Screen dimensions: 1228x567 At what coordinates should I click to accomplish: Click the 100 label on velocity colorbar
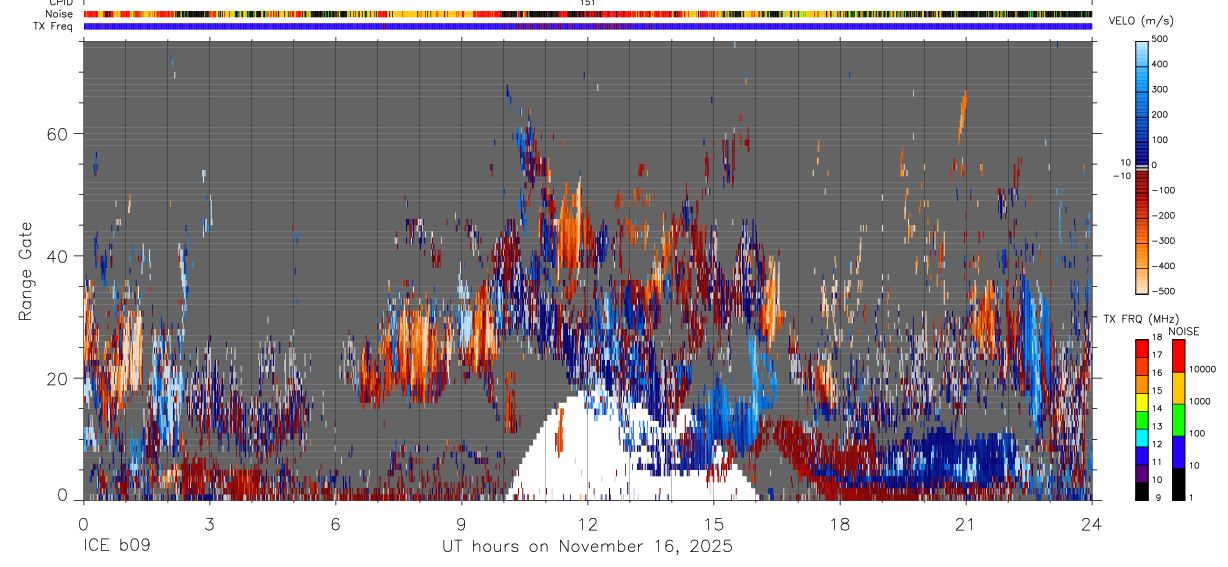pos(1162,140)
